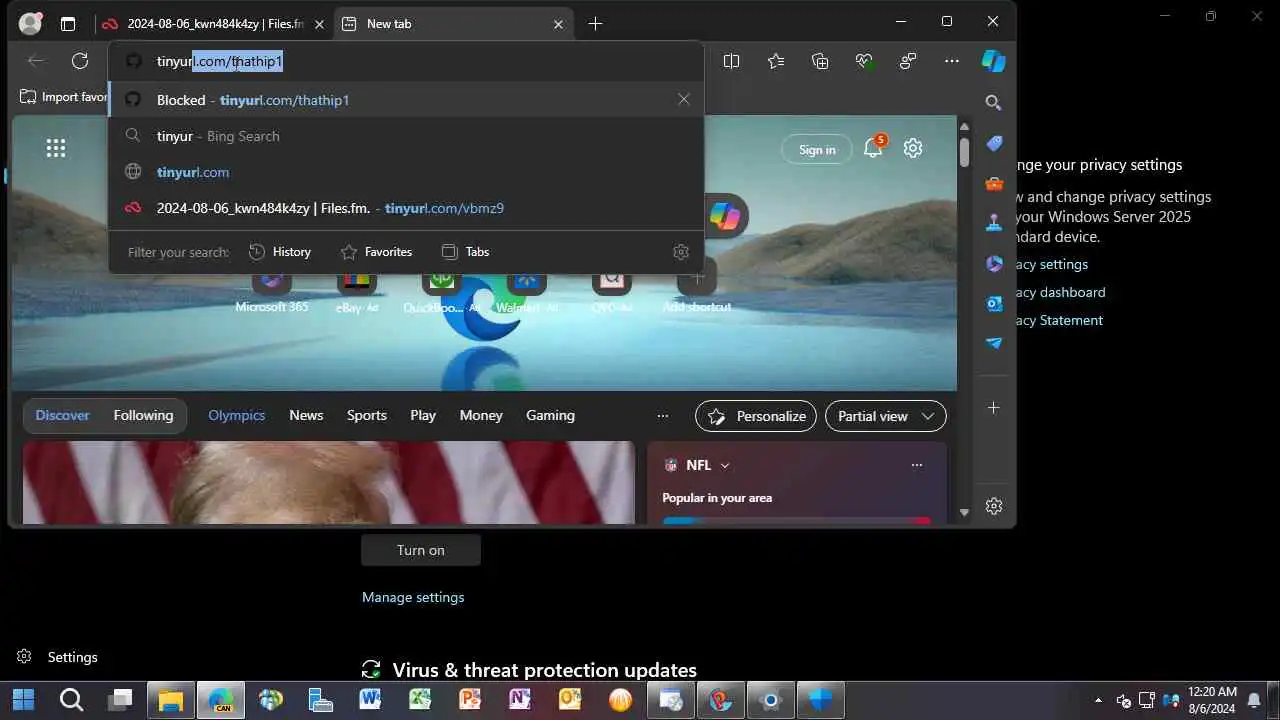The image size is (1280, 720).
Task: Open the Play feed category
Action: (423, 415)
